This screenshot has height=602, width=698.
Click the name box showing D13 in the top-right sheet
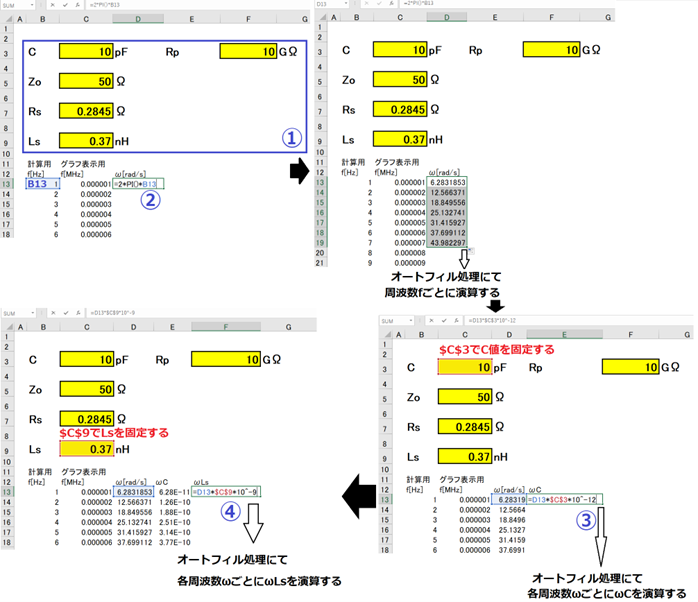tap(332, 4)
